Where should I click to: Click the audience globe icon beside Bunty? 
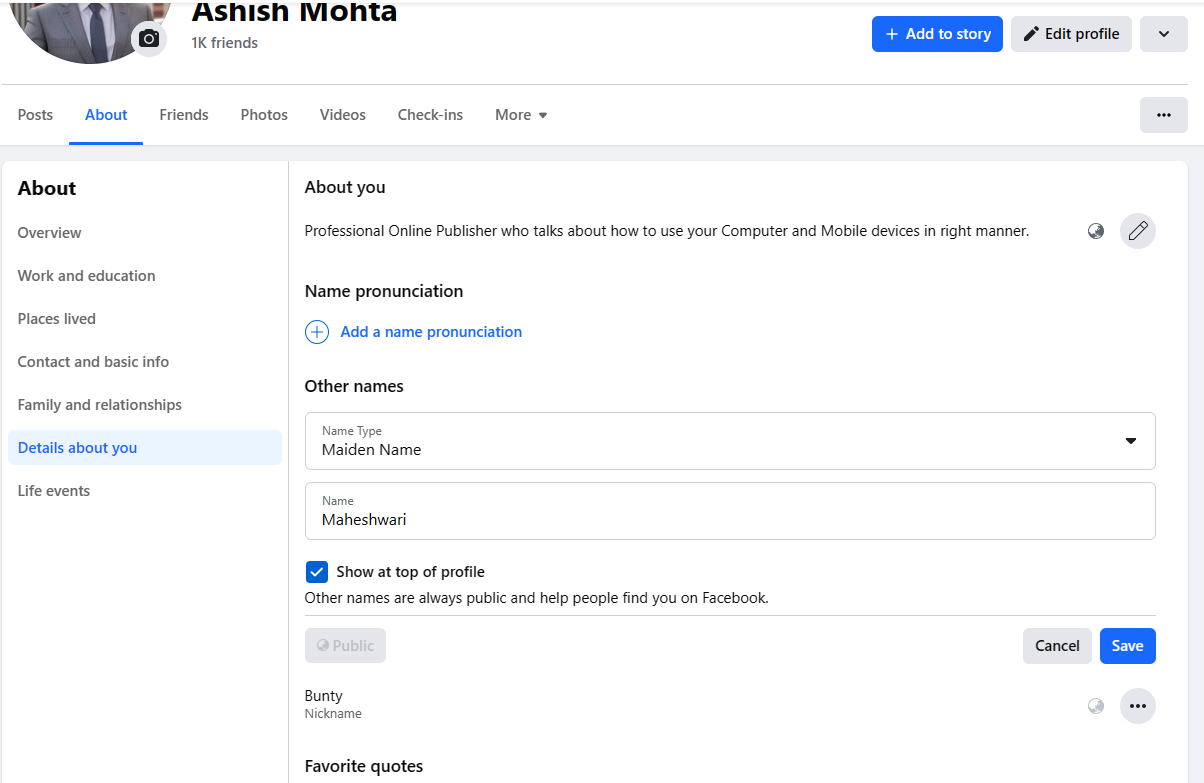(1095, 705)
